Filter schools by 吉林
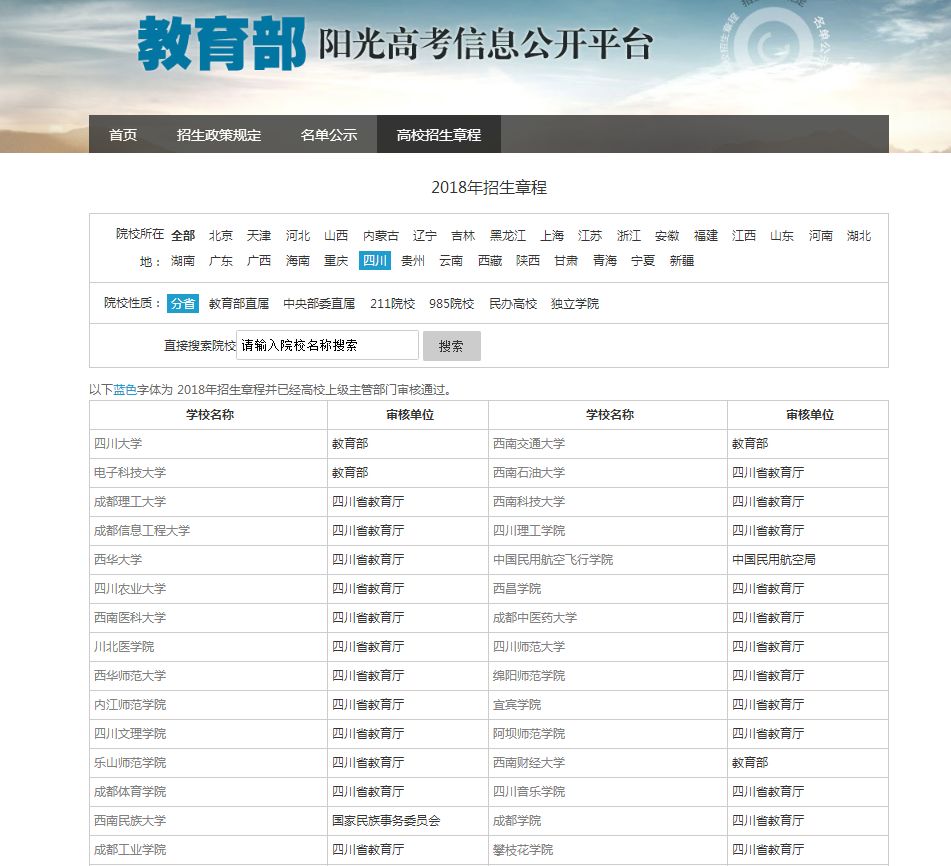The width and height of the screenshot is (951, 866). tap(463, 235)
